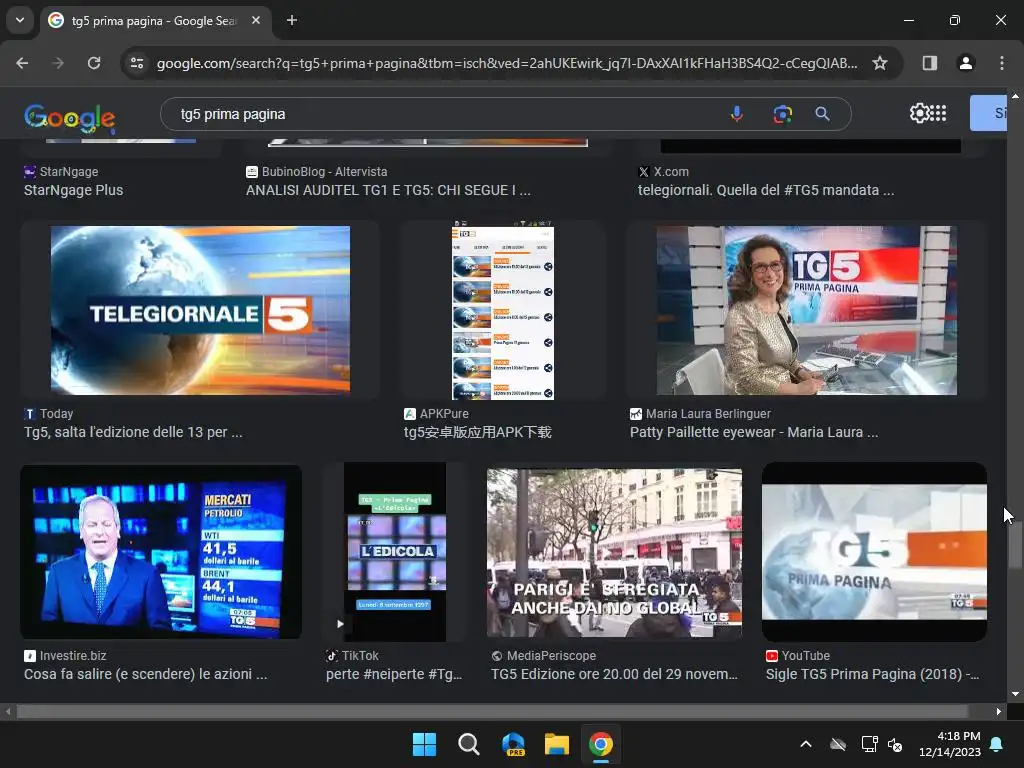Bookmark this page with the star icon
Screen dimensions: 1024x768
[880, 63]
